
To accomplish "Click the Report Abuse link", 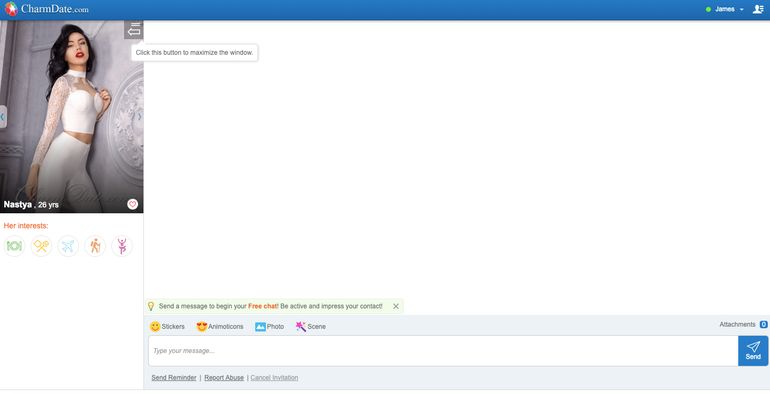I will coord(224,378).
